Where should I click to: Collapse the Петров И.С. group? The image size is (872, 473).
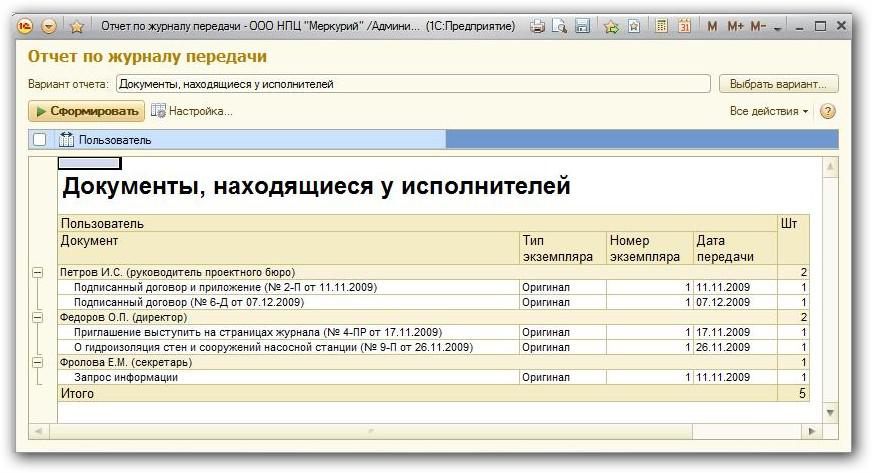tap(37, 272)
